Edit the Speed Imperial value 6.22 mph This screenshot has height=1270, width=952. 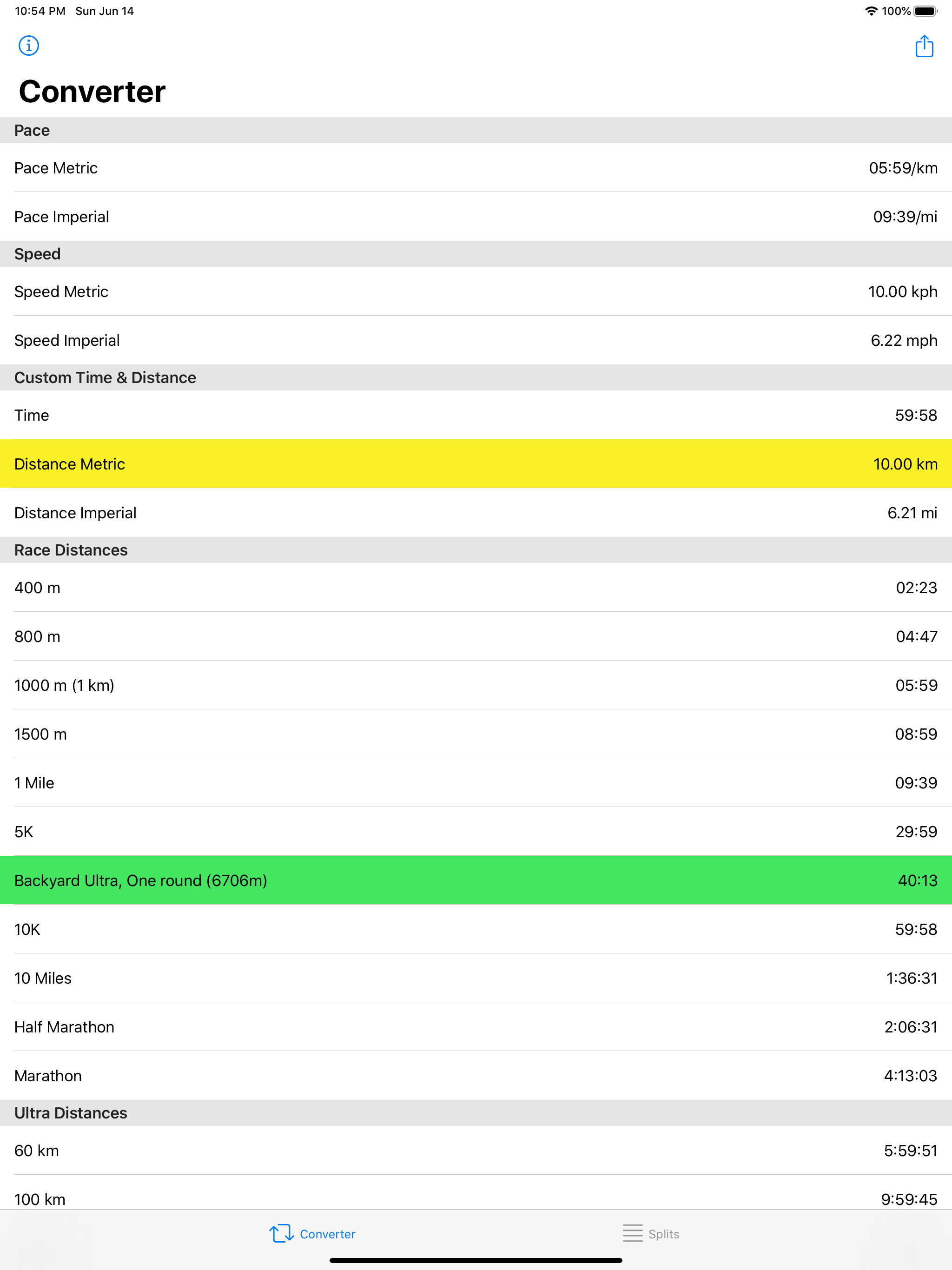point(904,340)
